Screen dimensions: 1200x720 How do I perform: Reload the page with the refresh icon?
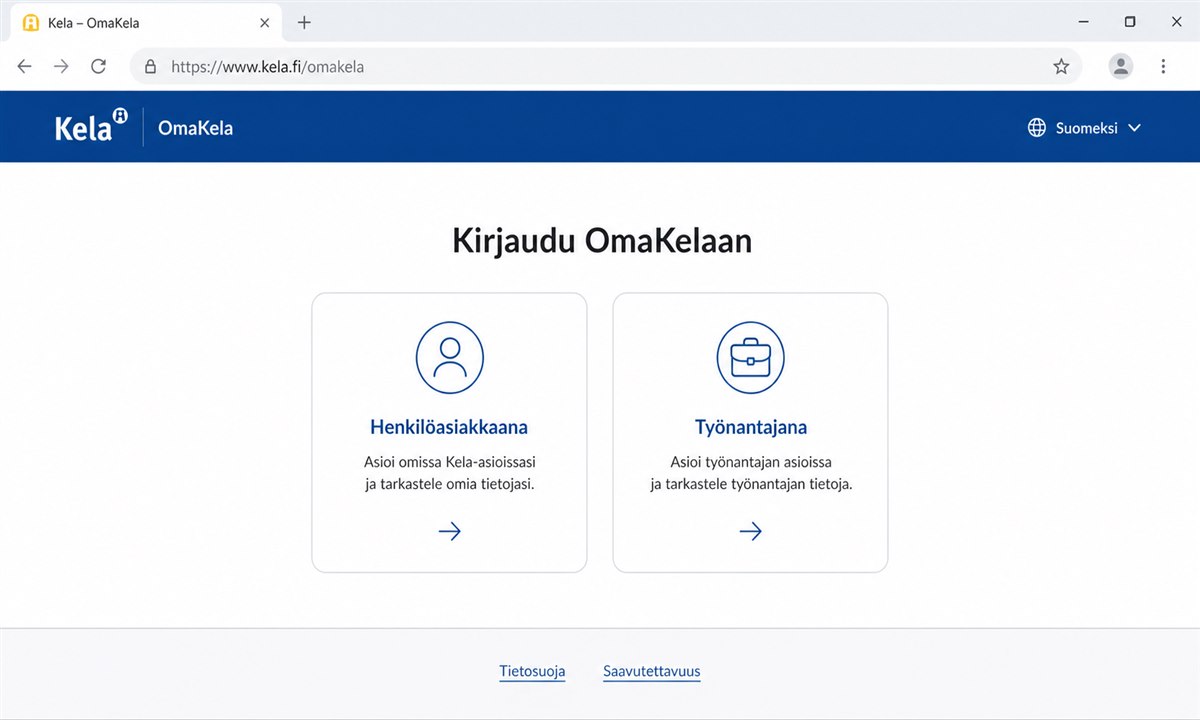pyautogui.click(x=98, y=66)
